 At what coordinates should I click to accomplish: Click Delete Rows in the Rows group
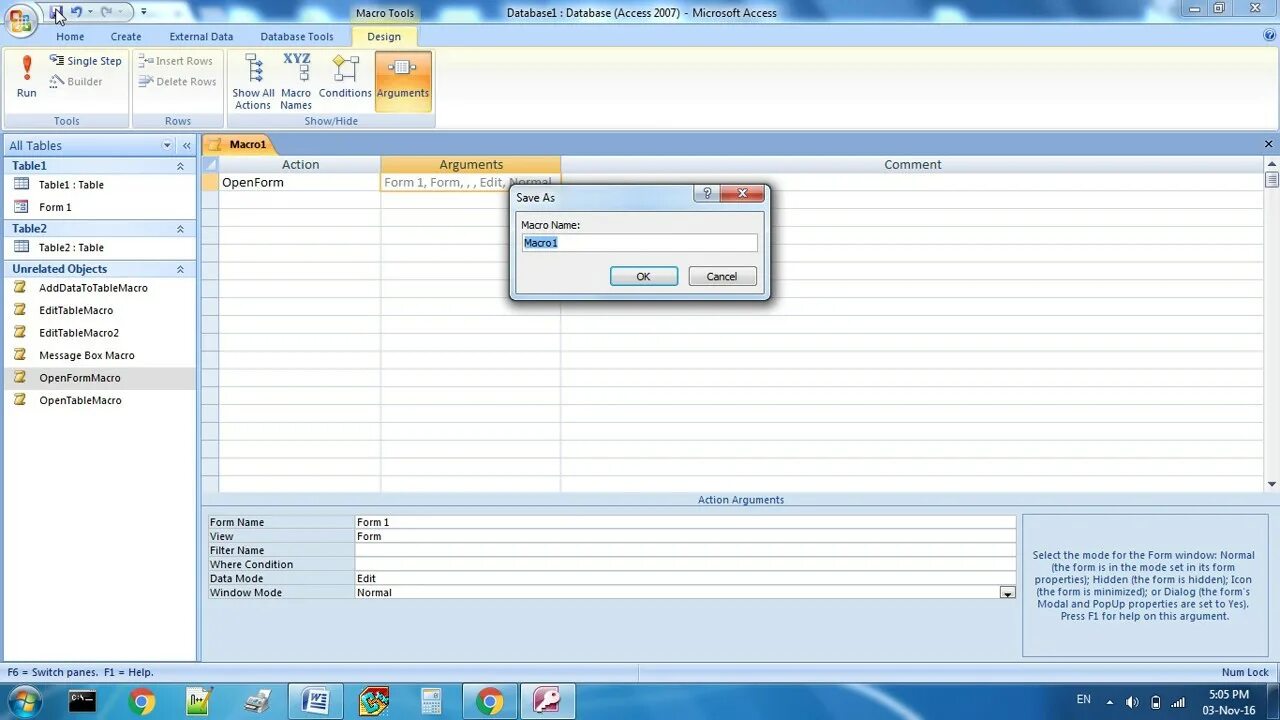(x=178, y=82)
